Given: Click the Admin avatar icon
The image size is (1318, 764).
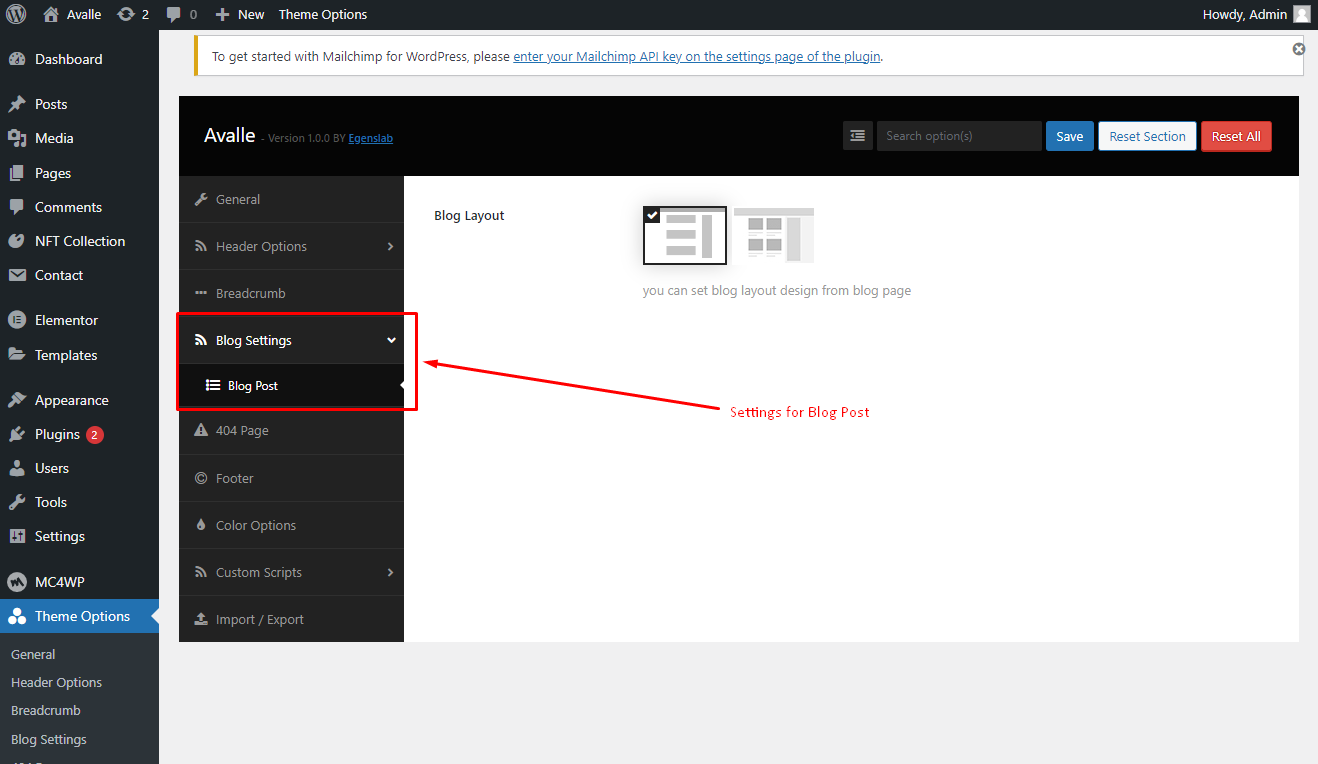Looking at the screenshot, I should click(1301, 14).
